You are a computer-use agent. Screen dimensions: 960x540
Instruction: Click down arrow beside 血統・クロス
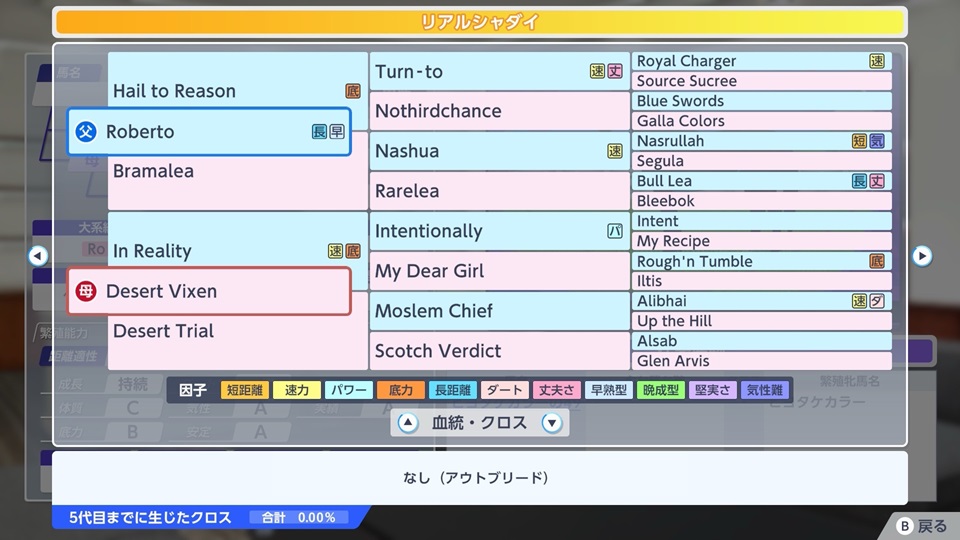coord(552,422)
